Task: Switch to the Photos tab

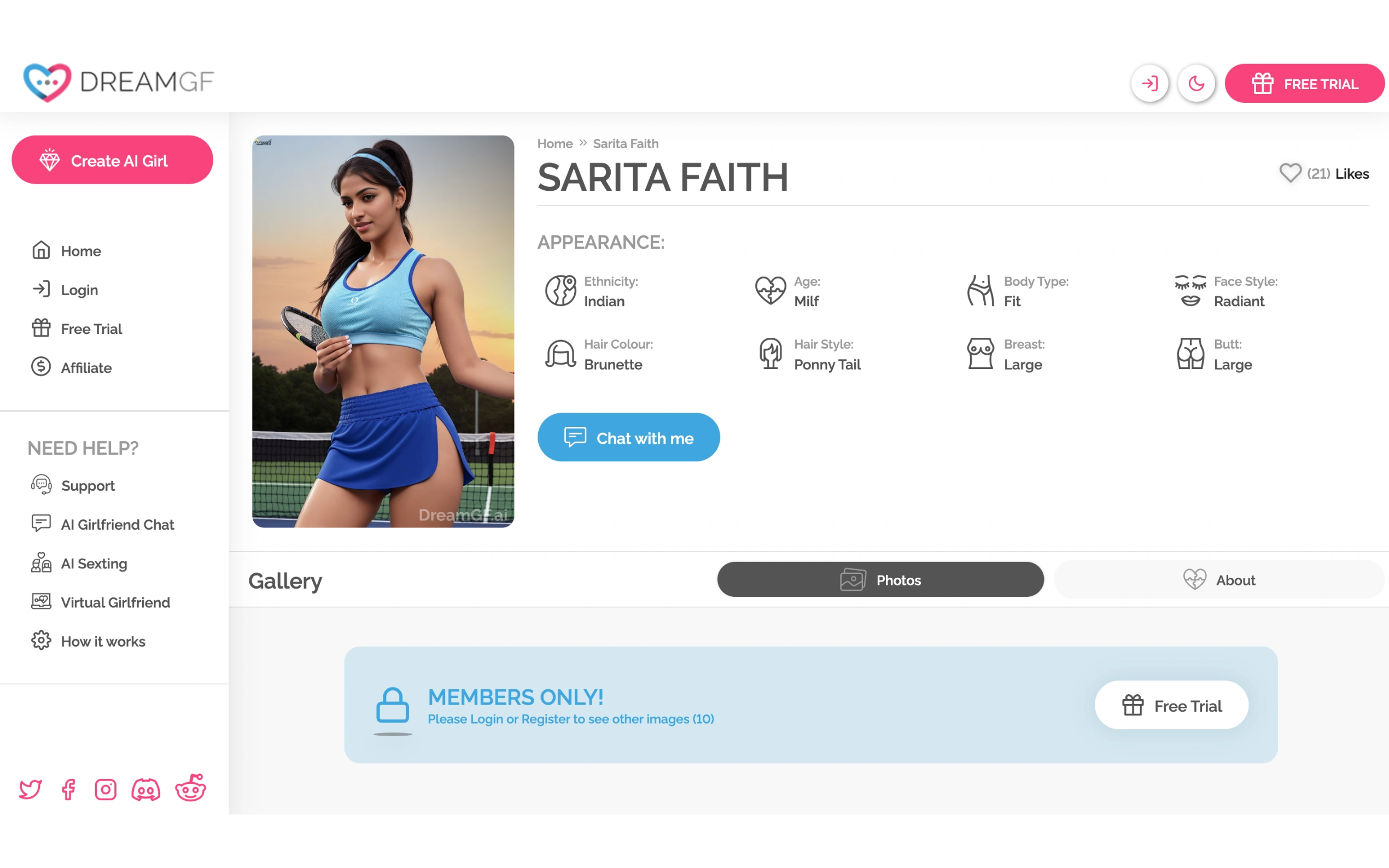Action: click(880, 580)
